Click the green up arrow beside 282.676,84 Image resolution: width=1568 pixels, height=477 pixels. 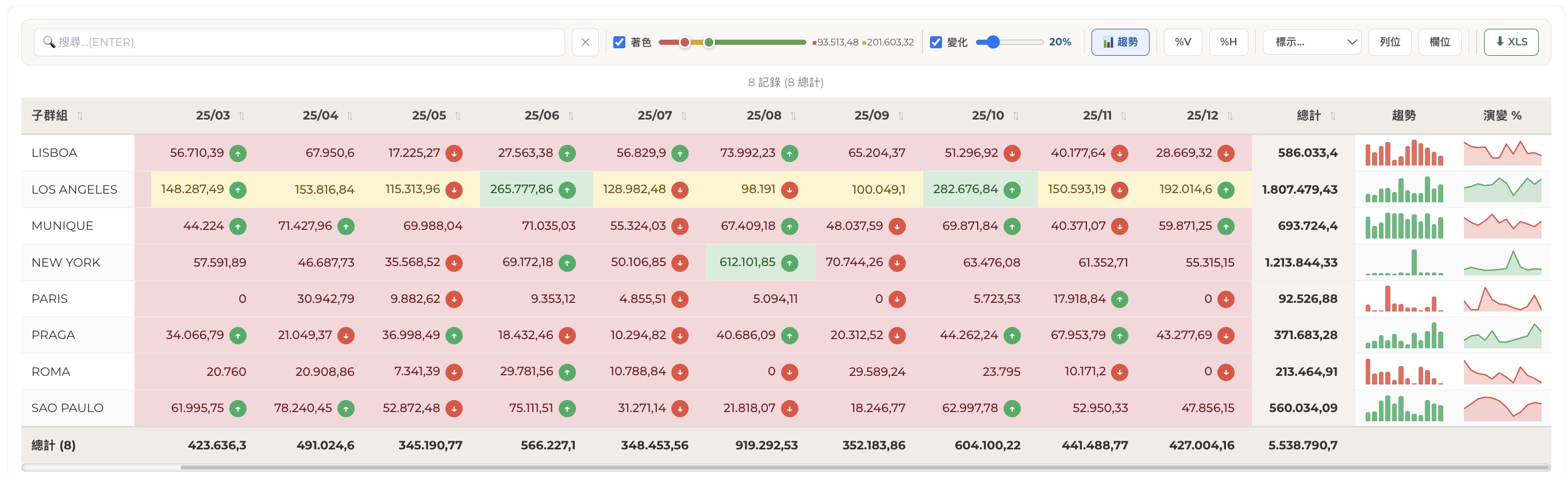(x=1012, y=190)
